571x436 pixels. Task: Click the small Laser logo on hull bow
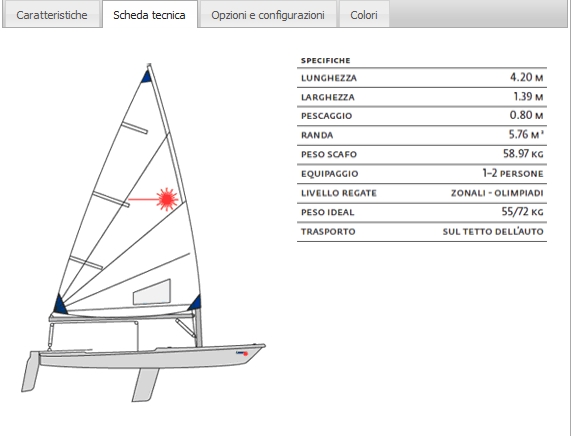tap(242, 353)
